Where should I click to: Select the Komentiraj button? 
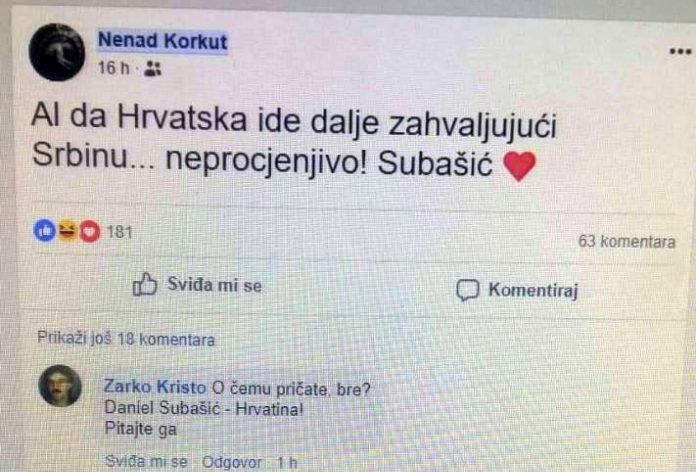pos(517,290)
